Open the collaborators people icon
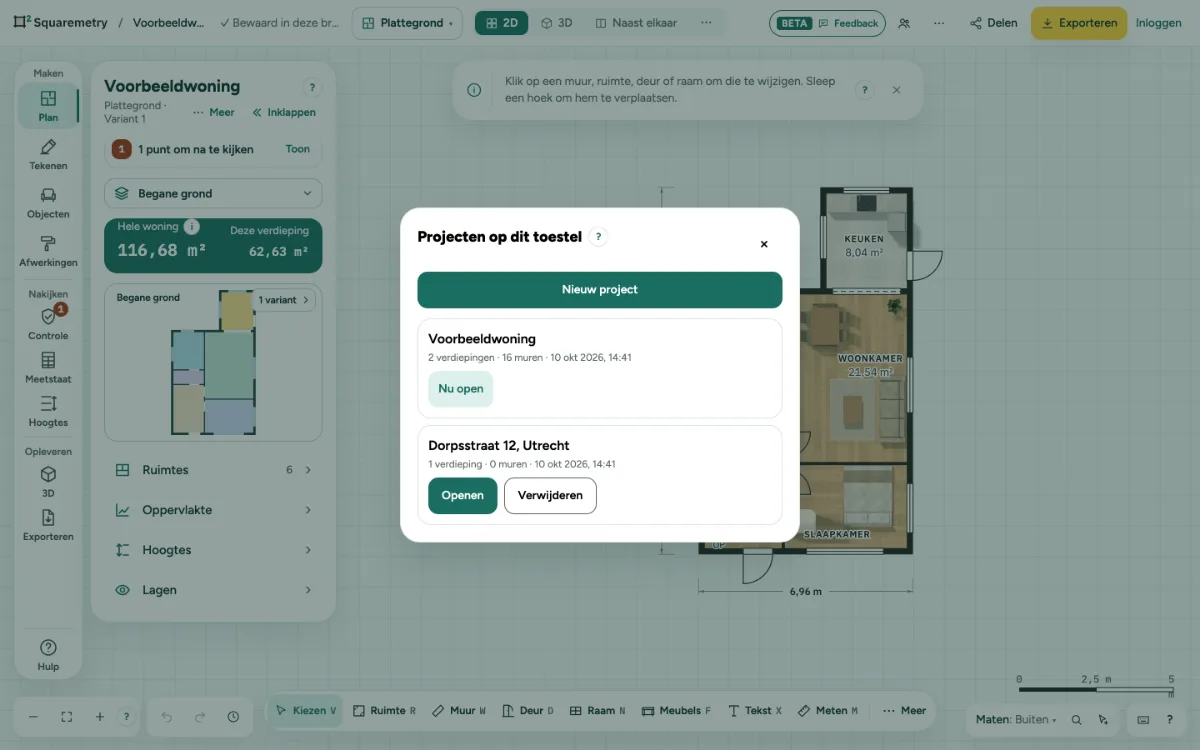 pyautogui.click(x=904, y=23)
